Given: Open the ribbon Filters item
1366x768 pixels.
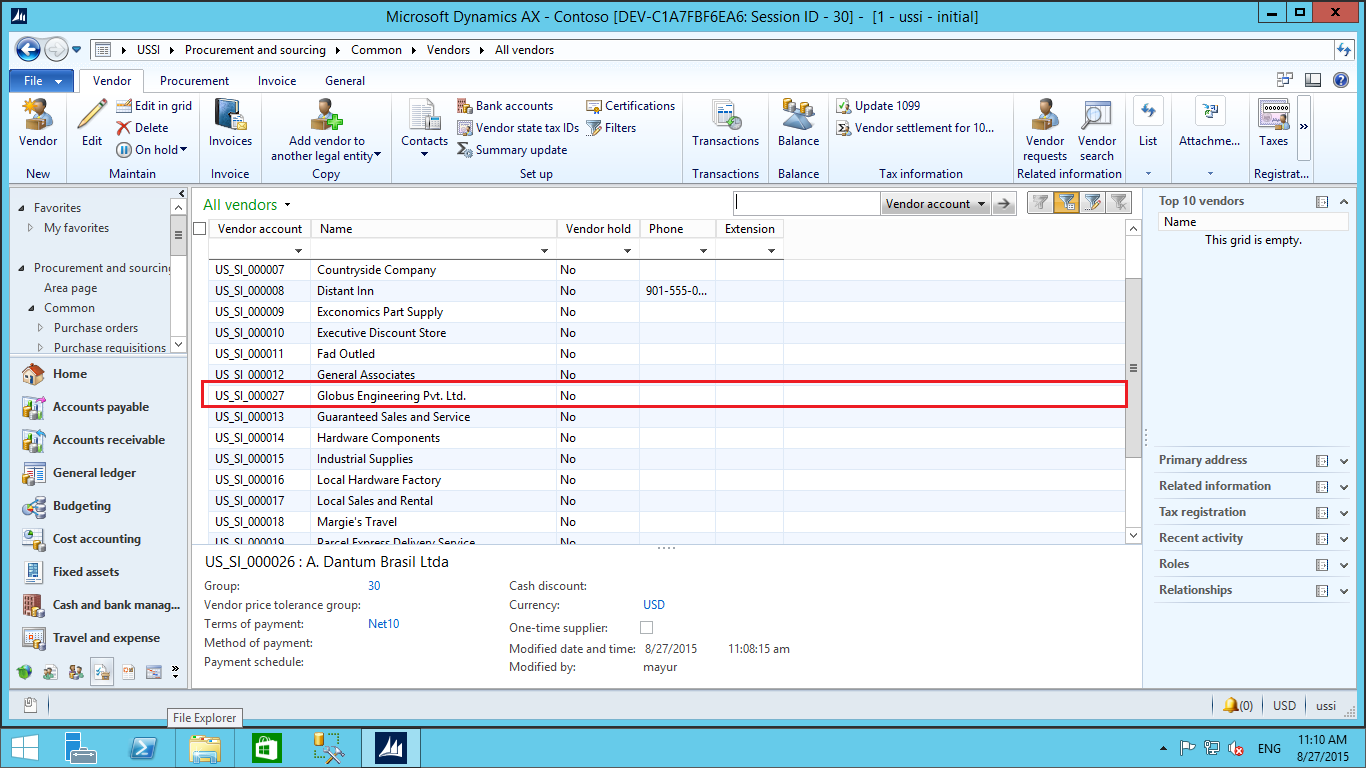Looking at the screenshot, I should [x=611, y=128].
